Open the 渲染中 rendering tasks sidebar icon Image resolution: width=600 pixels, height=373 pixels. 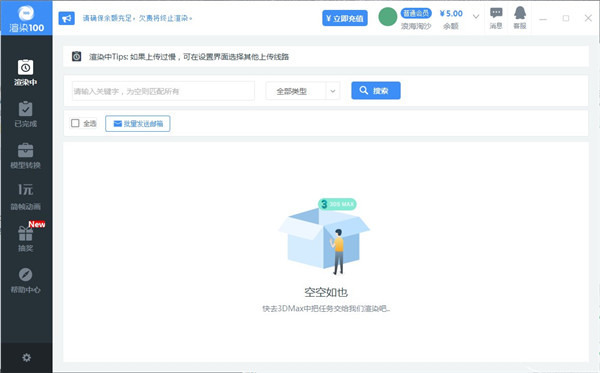pos(26,68)
